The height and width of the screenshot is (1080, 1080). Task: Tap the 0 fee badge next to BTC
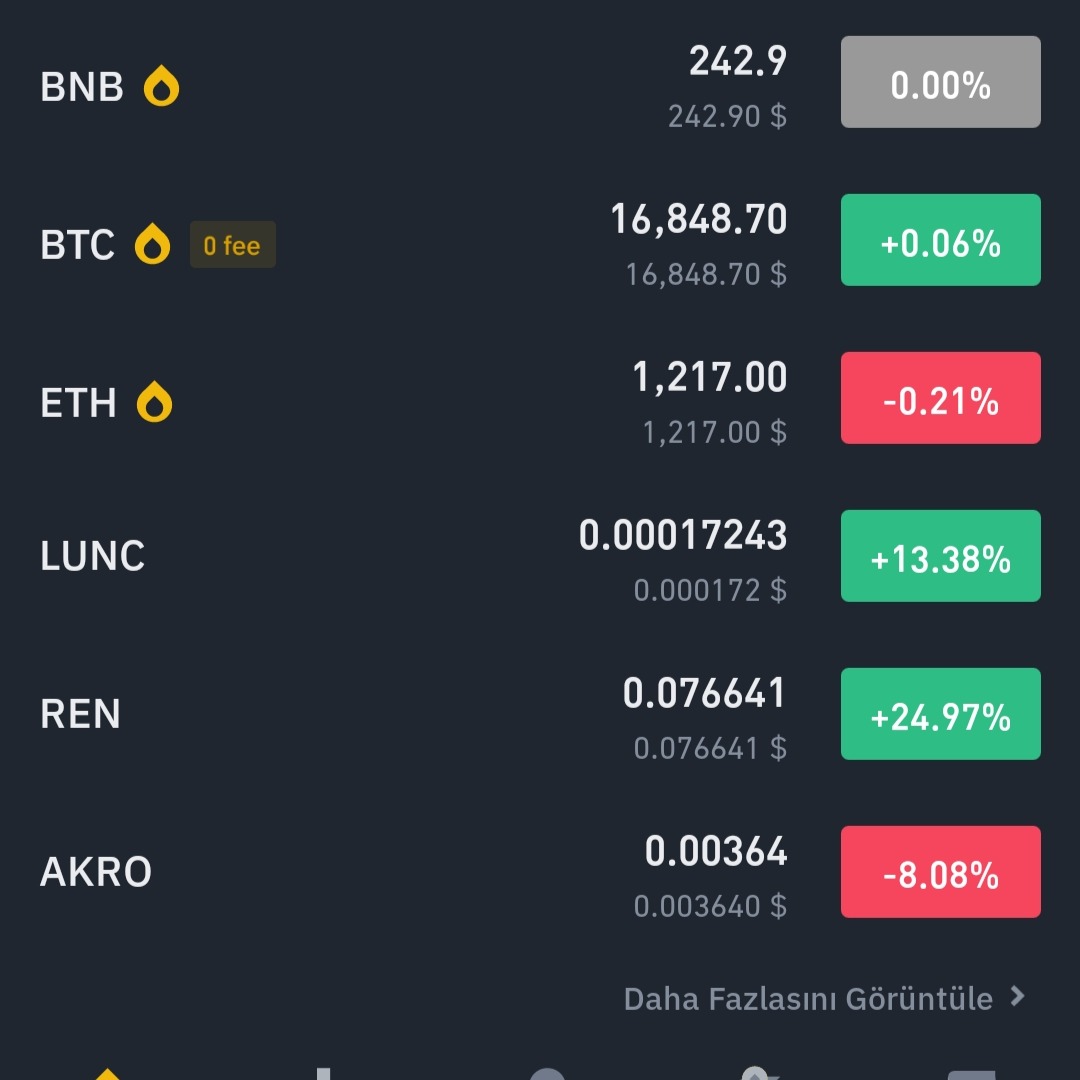point(232,244)
